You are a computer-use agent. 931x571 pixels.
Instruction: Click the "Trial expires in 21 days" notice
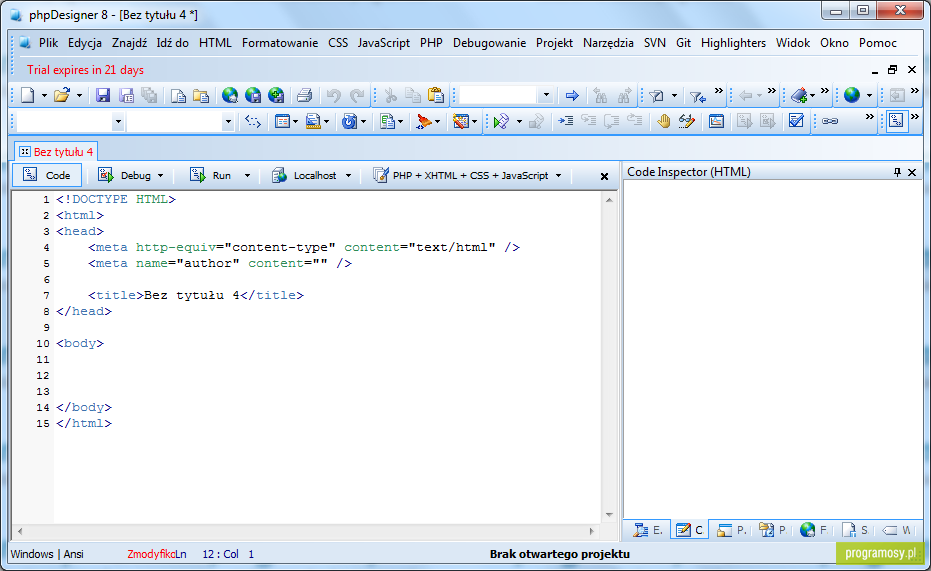[85, 69]
